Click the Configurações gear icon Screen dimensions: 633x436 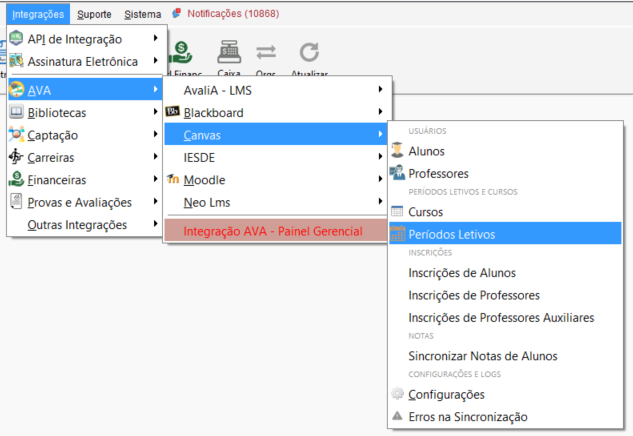[397, 393]
